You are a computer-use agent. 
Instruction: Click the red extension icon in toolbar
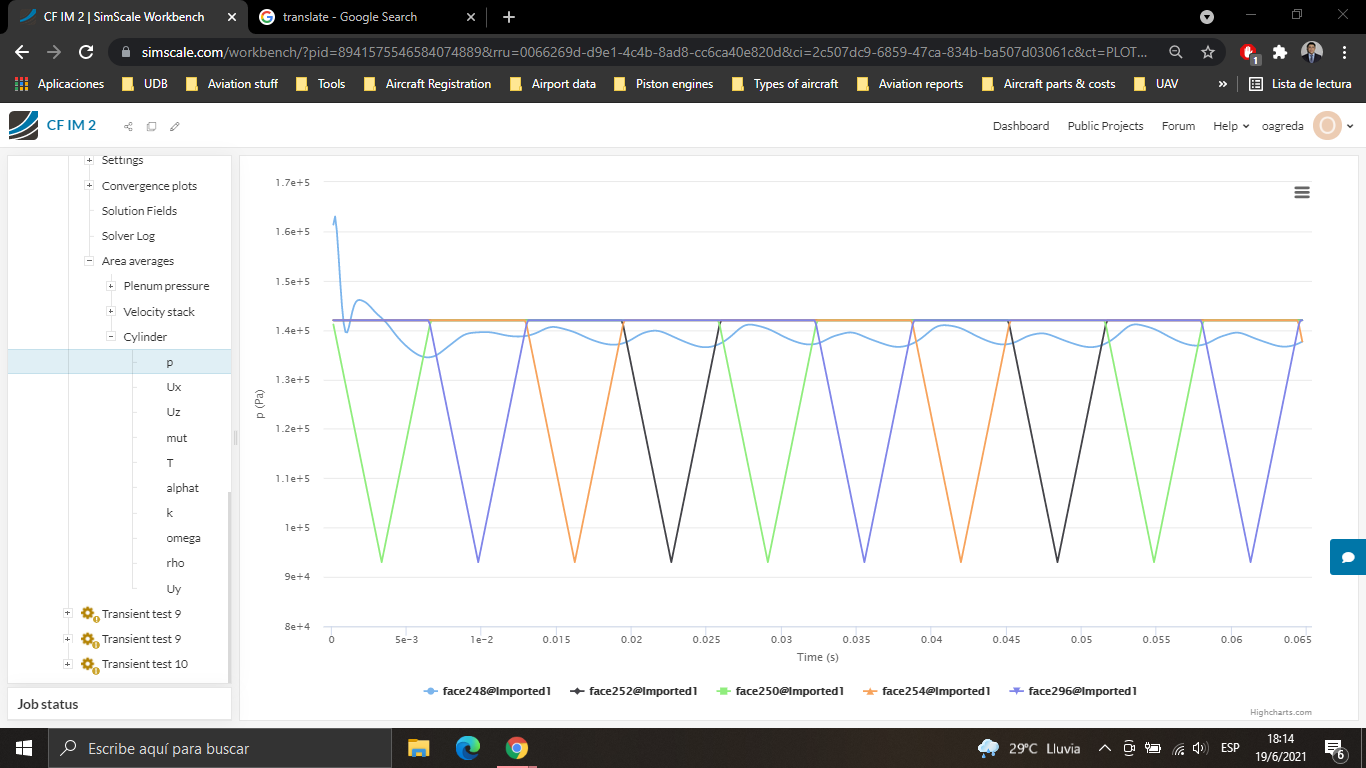click(1249, 53)
